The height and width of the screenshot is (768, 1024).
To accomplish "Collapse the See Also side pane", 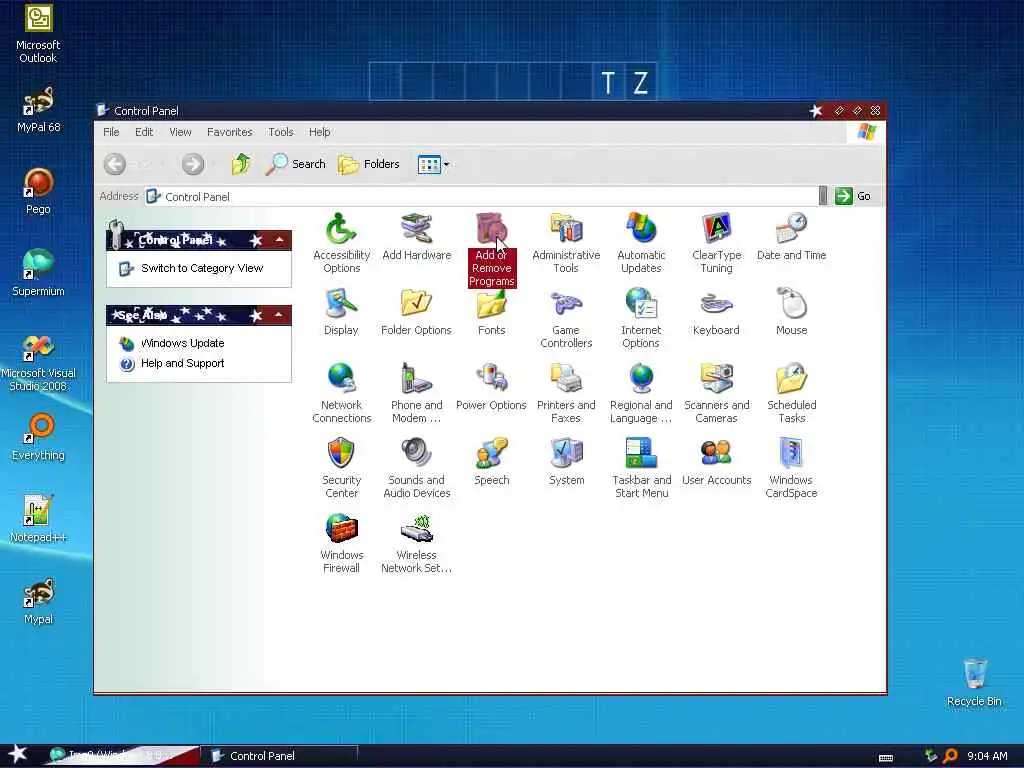I will point(280,315).
